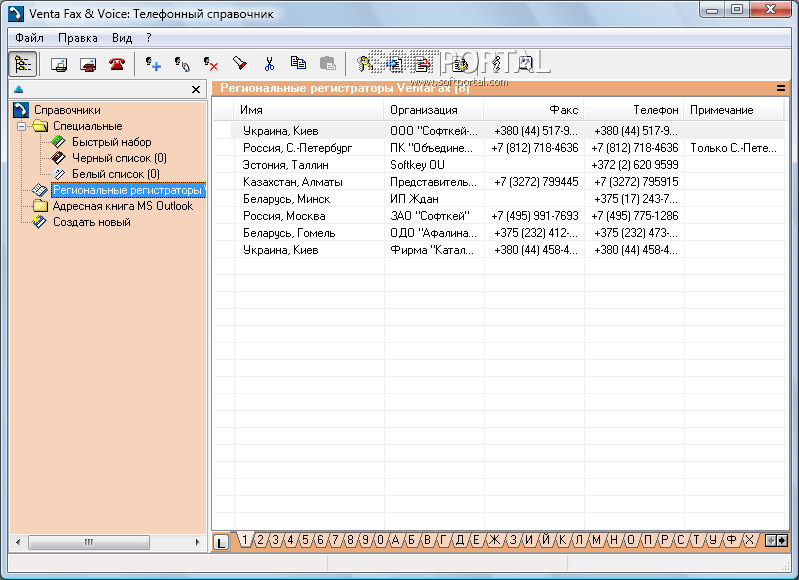
Task: Sort by the Факс column header
Action: tap(534, 110)
